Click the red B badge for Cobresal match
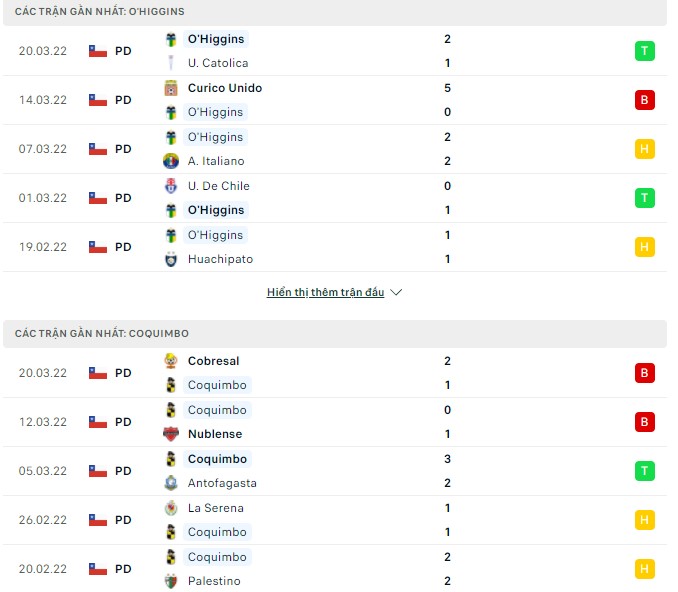The width and height of the screenshot is (678, 592). point(644,373)
